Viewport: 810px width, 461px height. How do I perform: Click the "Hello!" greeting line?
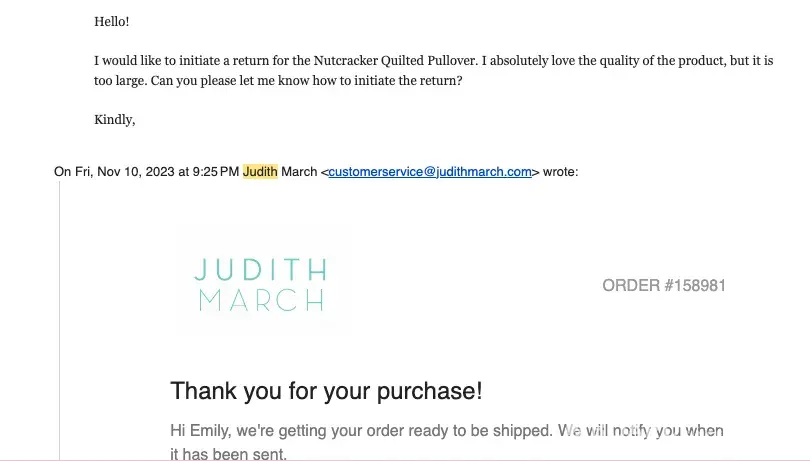111,21
